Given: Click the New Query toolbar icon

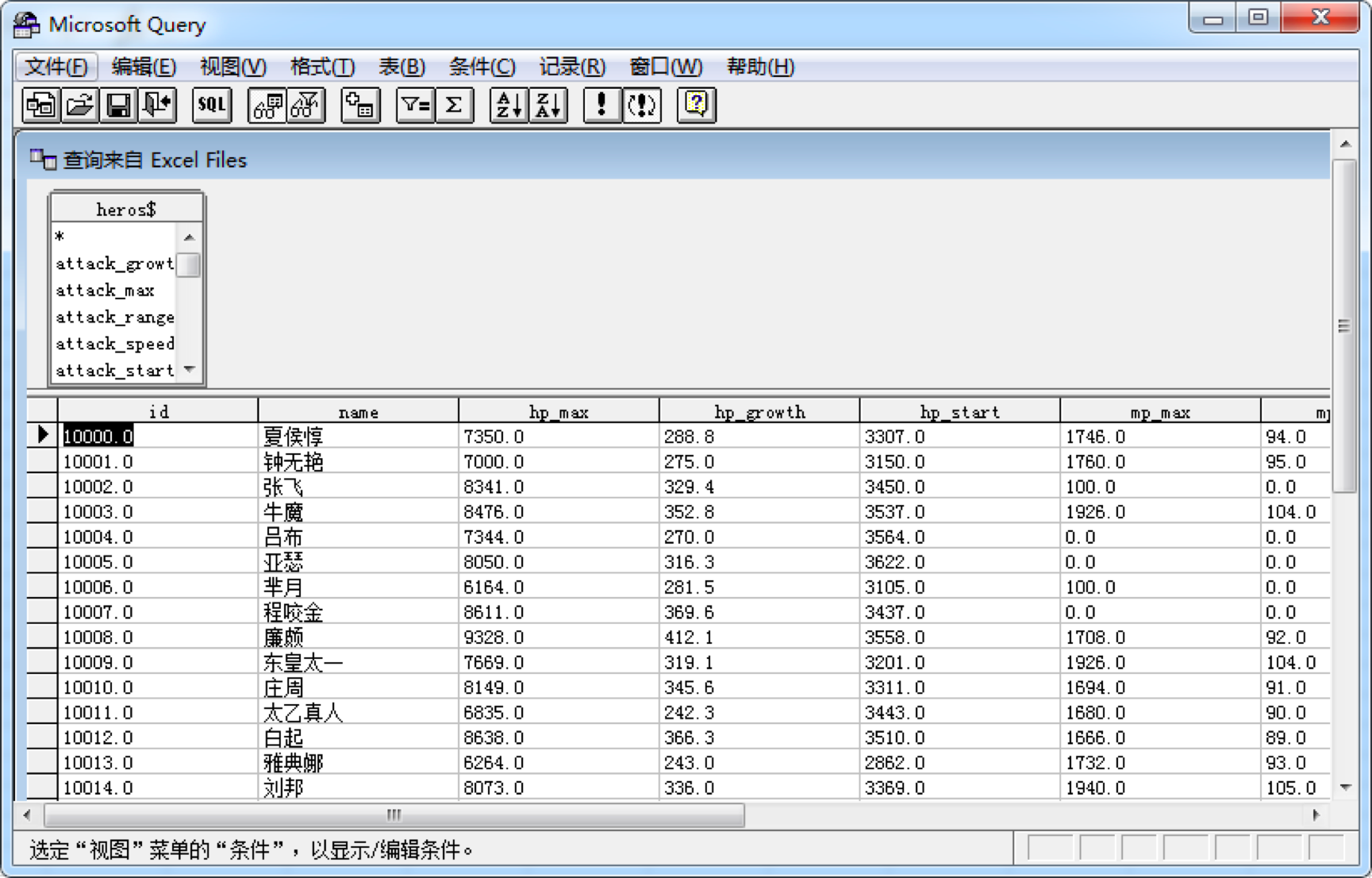Looking at the screenshot, I should click(x=40, y=105).
